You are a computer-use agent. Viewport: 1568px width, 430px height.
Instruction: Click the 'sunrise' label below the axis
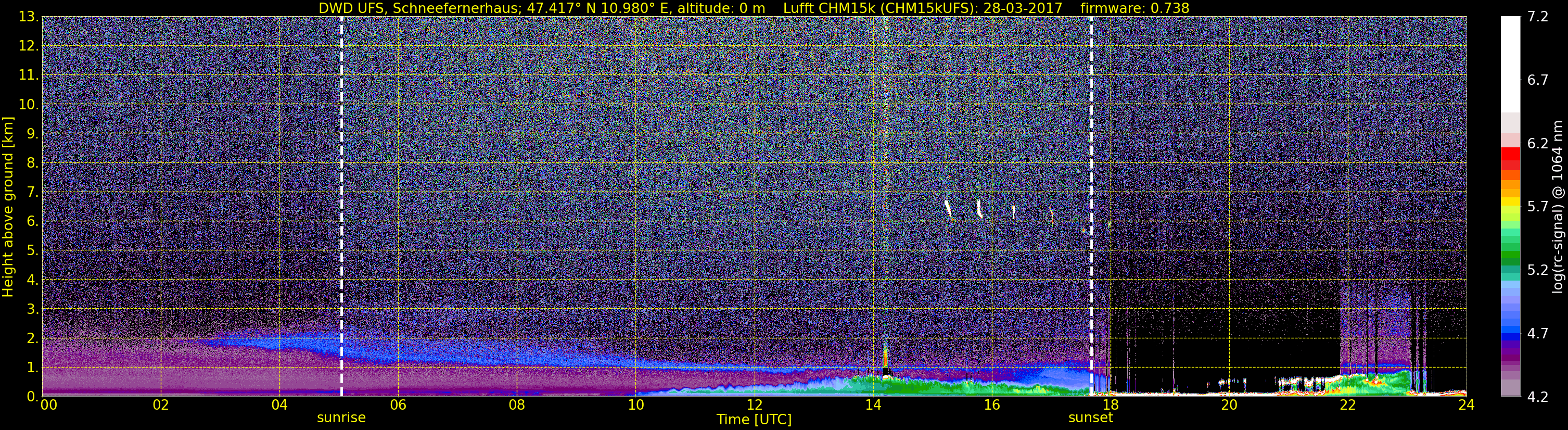coord(341,418)
